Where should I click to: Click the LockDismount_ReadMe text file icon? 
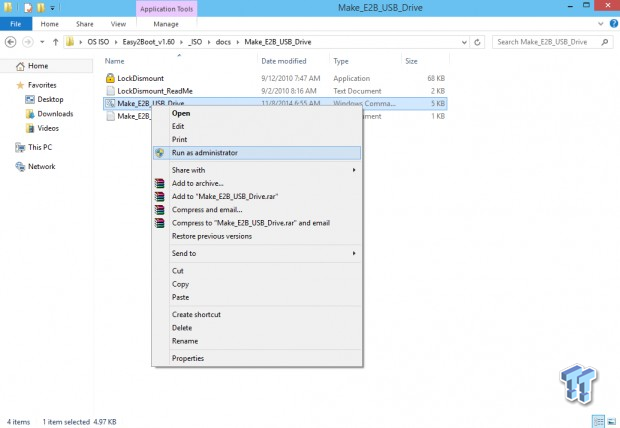click(111, 91)
